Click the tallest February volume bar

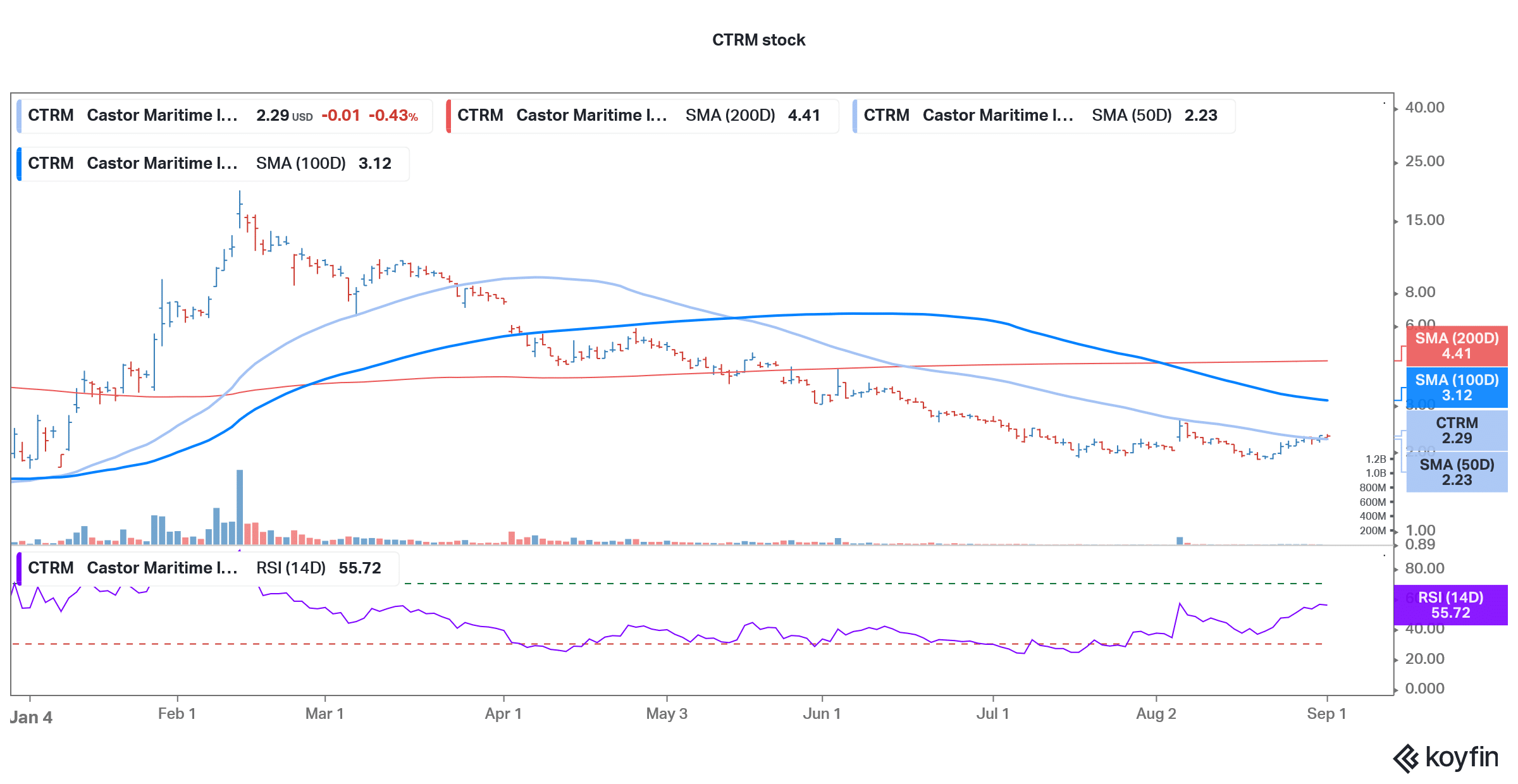240,507
